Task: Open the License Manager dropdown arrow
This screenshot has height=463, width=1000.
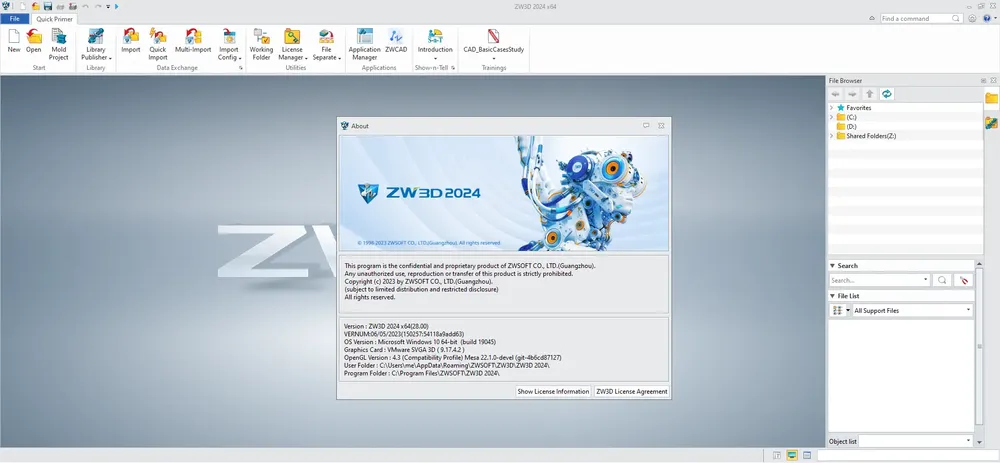Action: tap(307, 58)
